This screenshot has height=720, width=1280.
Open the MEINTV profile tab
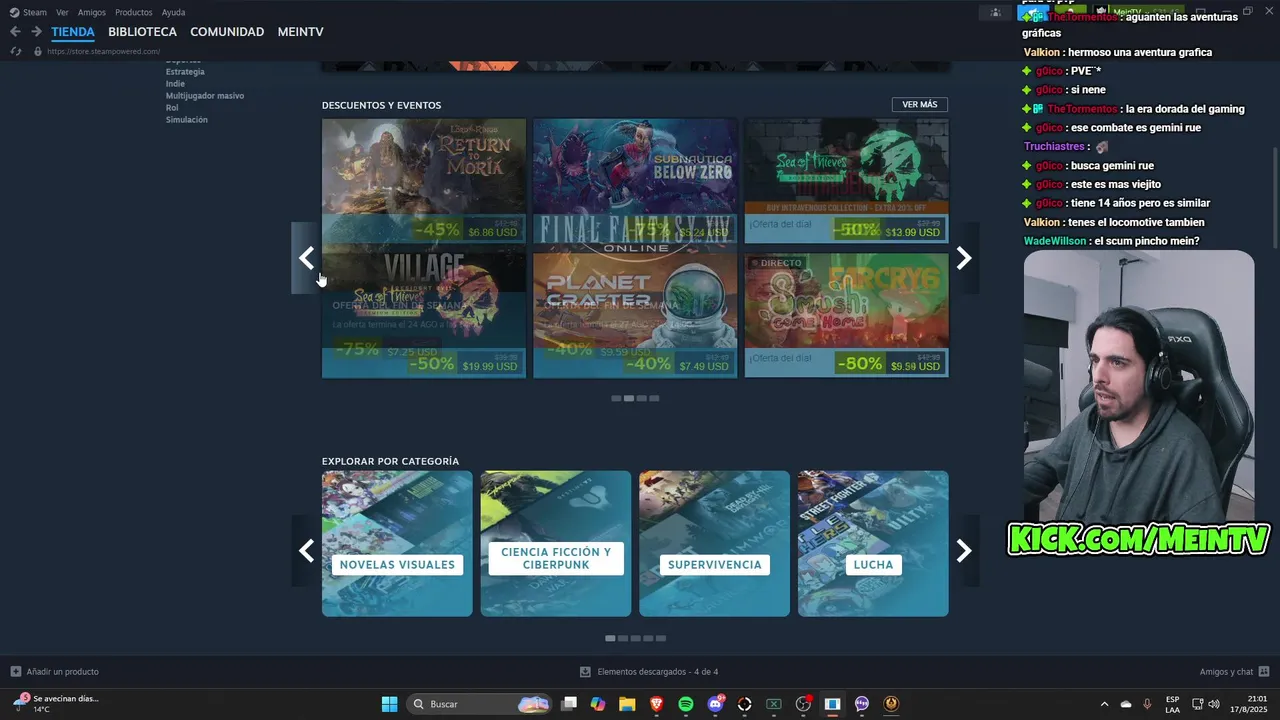(300, 32)
